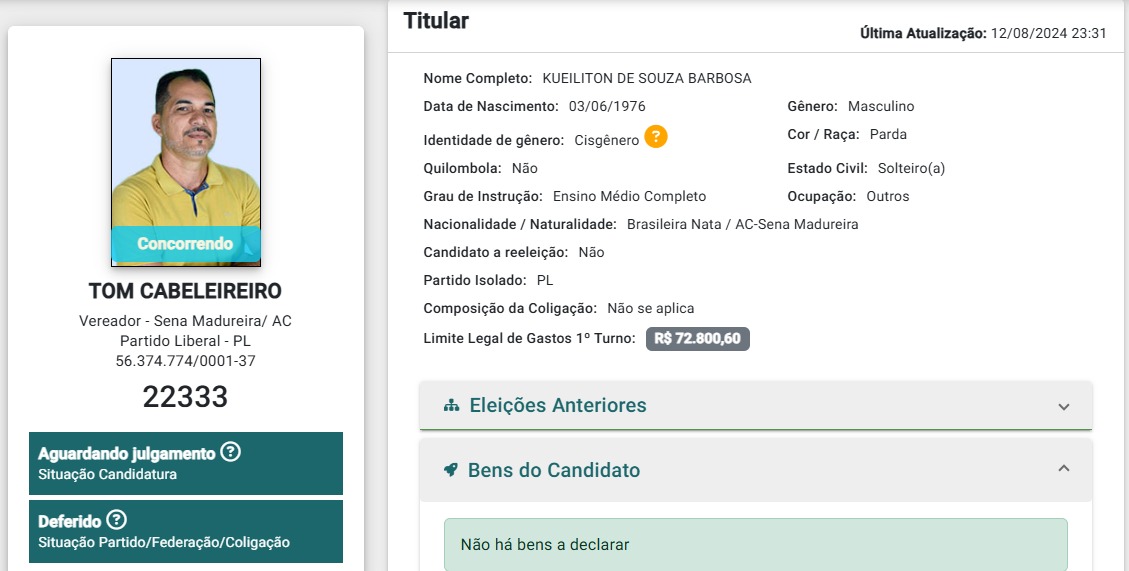Screen dimensions: 1129x571
Task: Click the candidate photo of Tom Cabeleireiro
Action: click(186, 162)
